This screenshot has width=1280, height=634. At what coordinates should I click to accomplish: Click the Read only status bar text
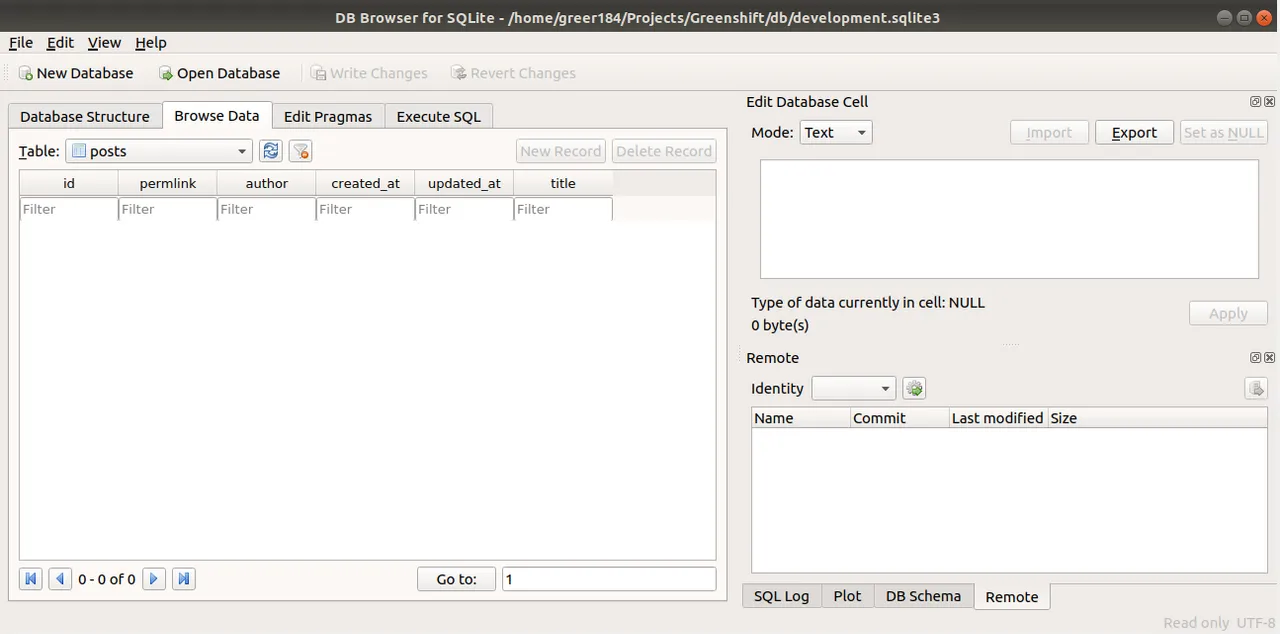coord(1196,622)
